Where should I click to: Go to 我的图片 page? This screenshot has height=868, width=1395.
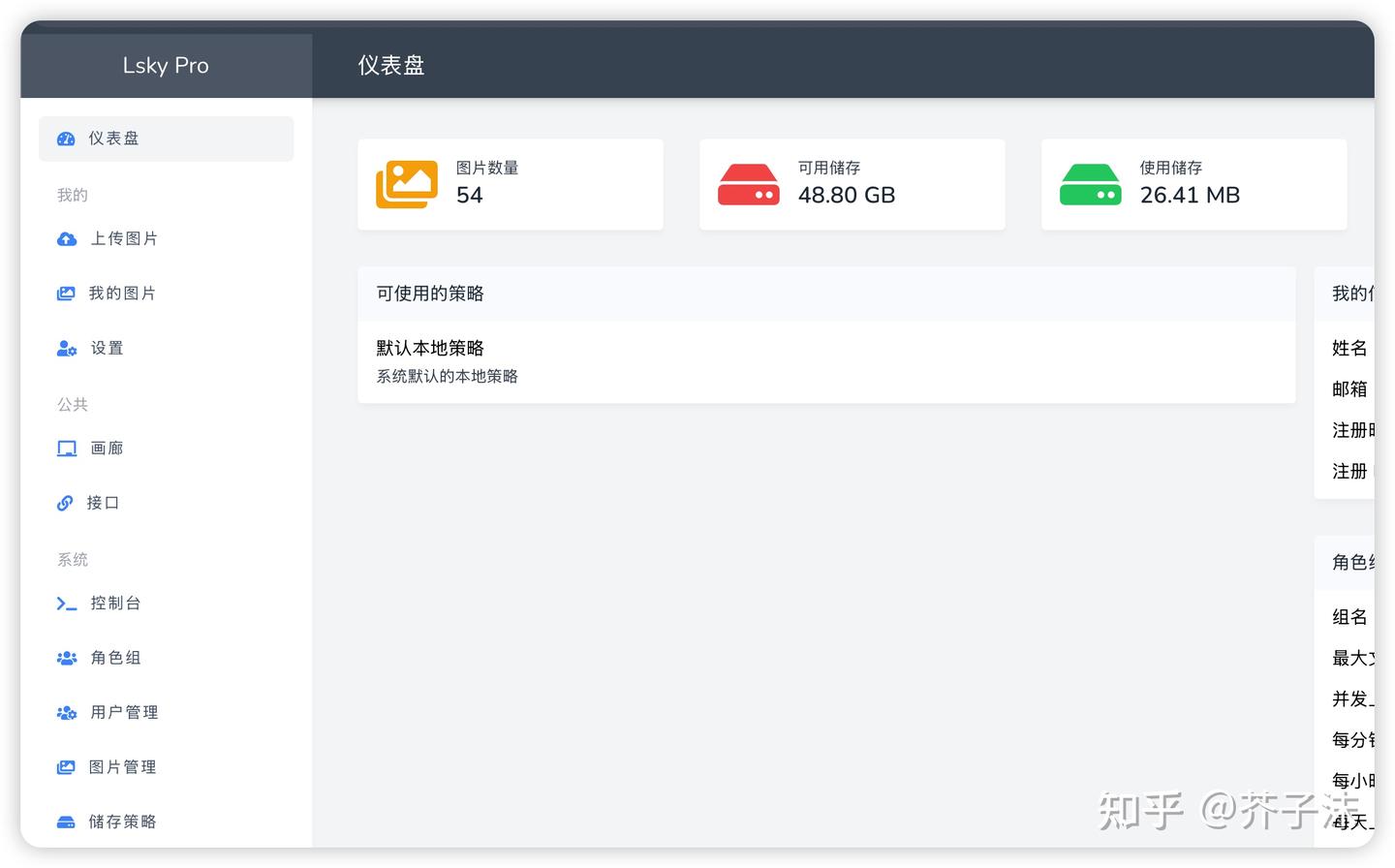click(167, 294)
